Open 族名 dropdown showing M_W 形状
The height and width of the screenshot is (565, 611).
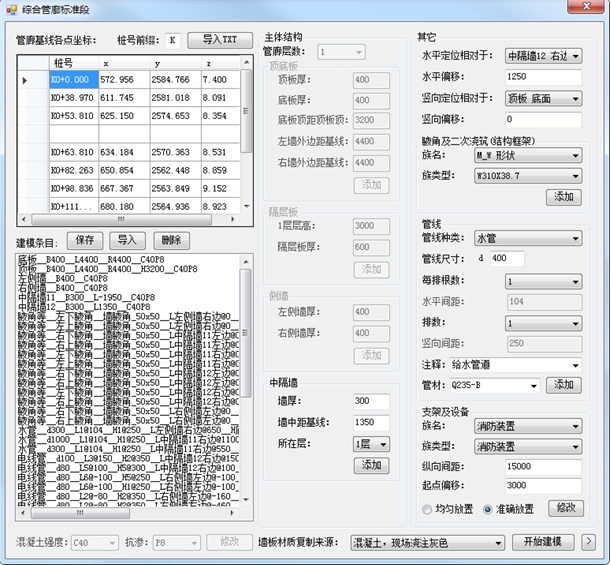pyautogui.click(x=528, y=155)
